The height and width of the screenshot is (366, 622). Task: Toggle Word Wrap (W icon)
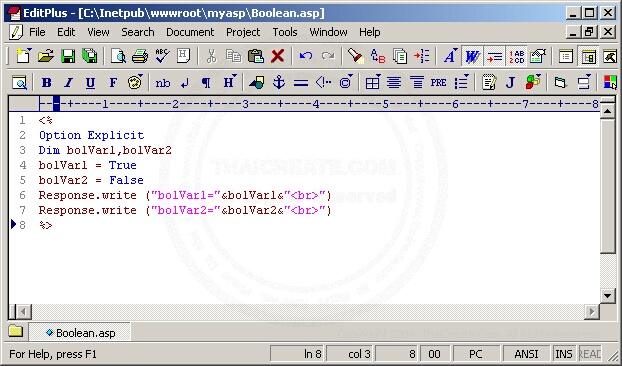coord(472,56)
